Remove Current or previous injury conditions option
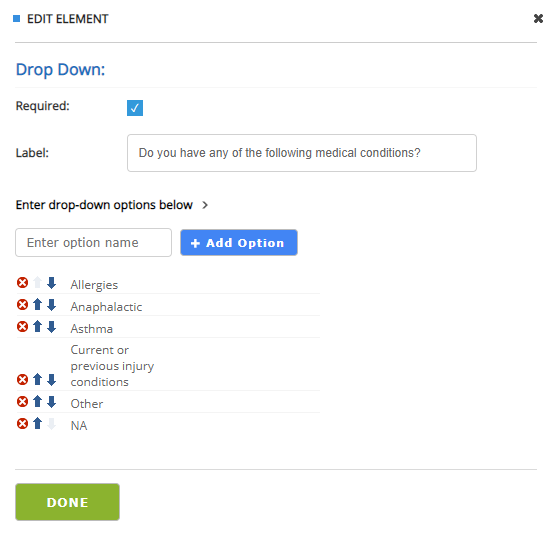The height and width of the screenshot is (548, 552). tap(23, 380)
